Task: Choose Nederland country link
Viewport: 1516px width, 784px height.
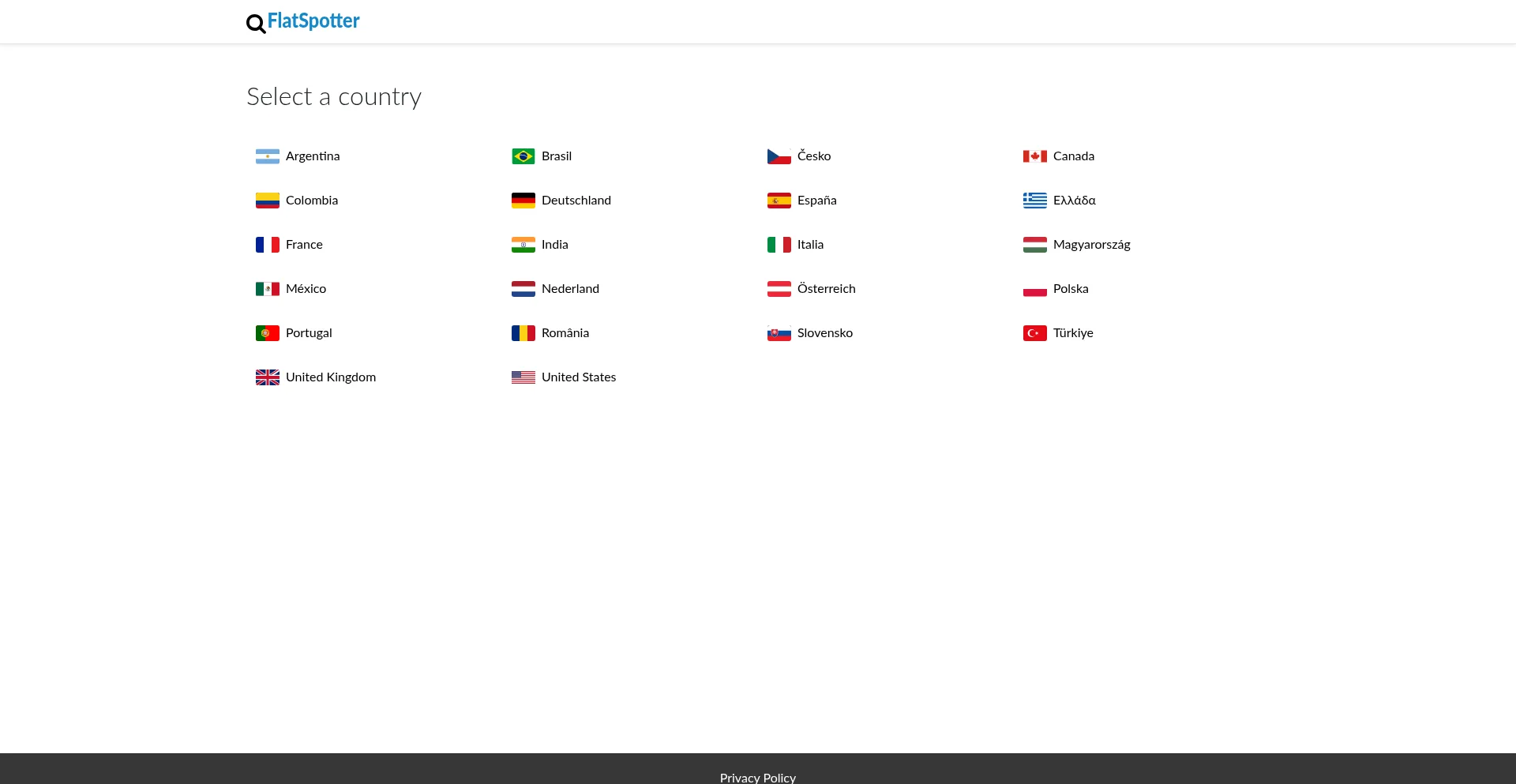Action: coord(570,289)
